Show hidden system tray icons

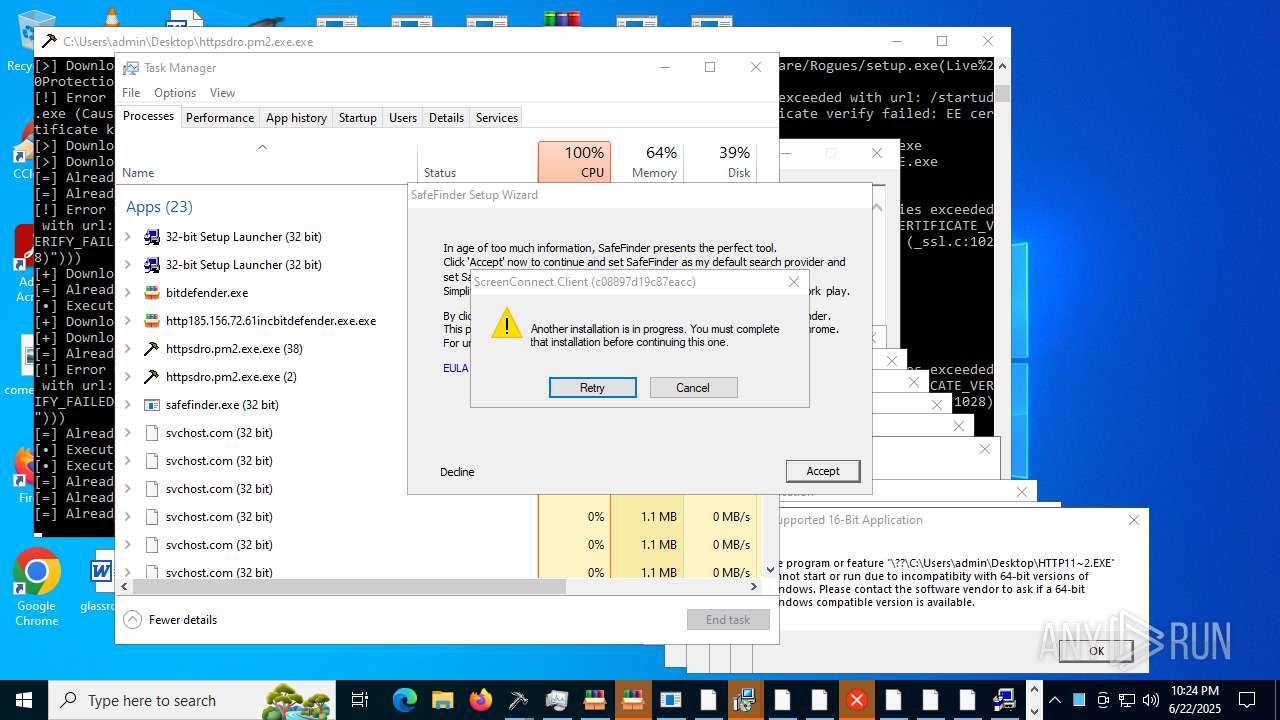coord(1054,700)
